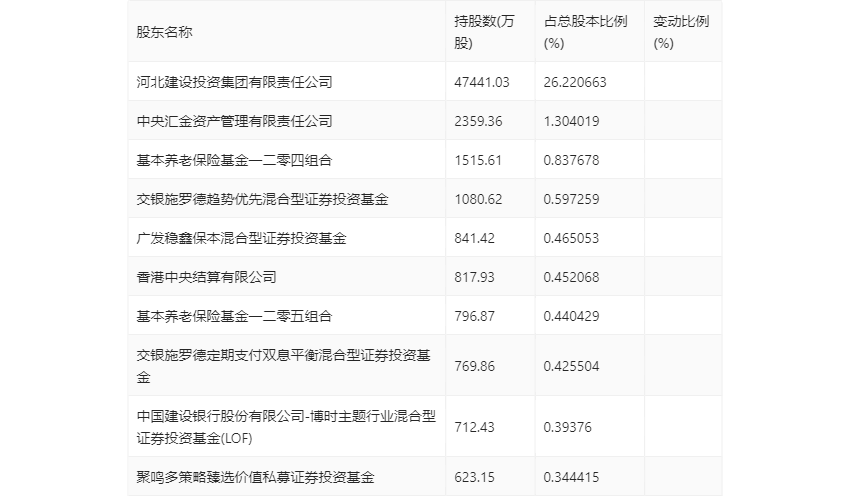Select the holding value 712.43
The width and height of the screenshot is (850, 496).
coord(474,427)
